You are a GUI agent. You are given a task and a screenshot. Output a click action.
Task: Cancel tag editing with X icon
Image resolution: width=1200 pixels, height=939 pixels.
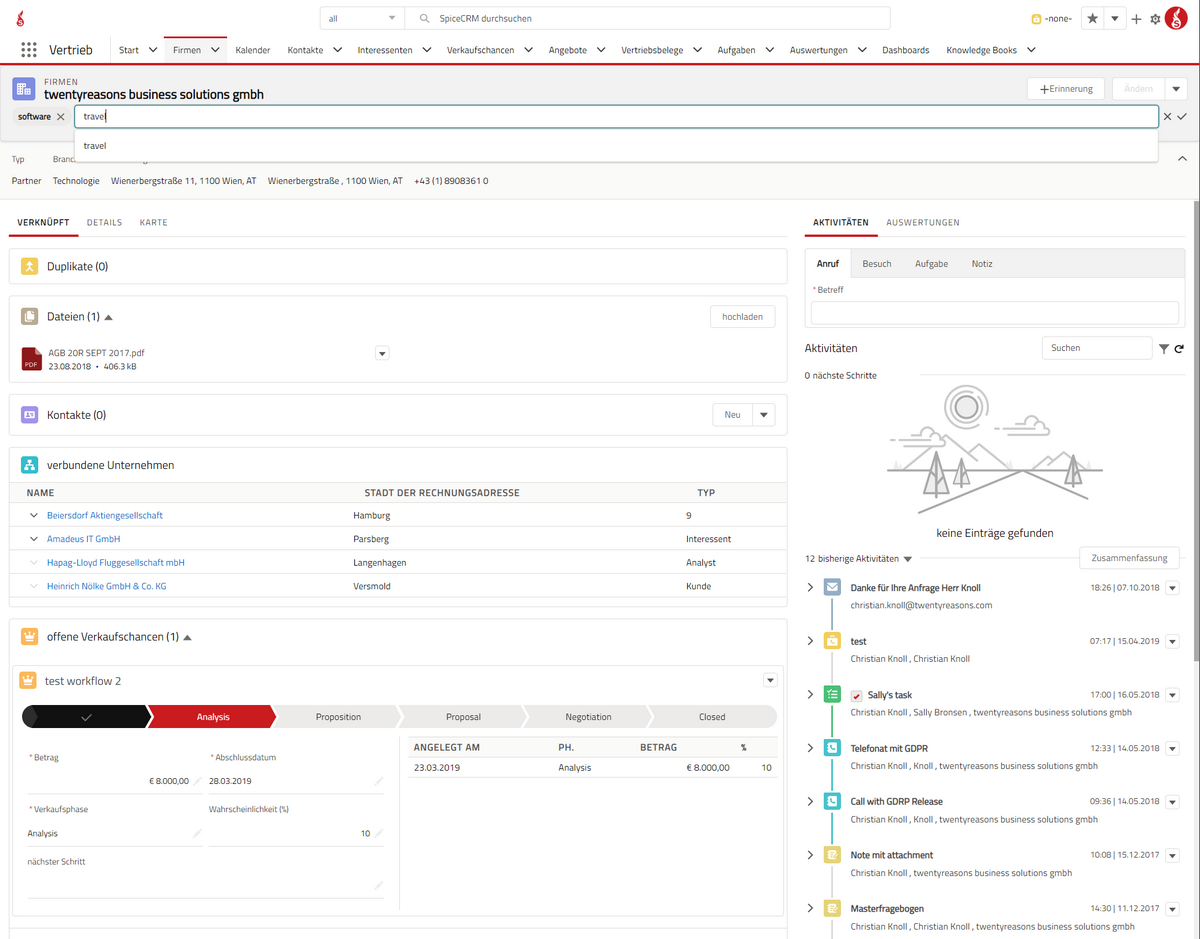(x=1167, y=117)
